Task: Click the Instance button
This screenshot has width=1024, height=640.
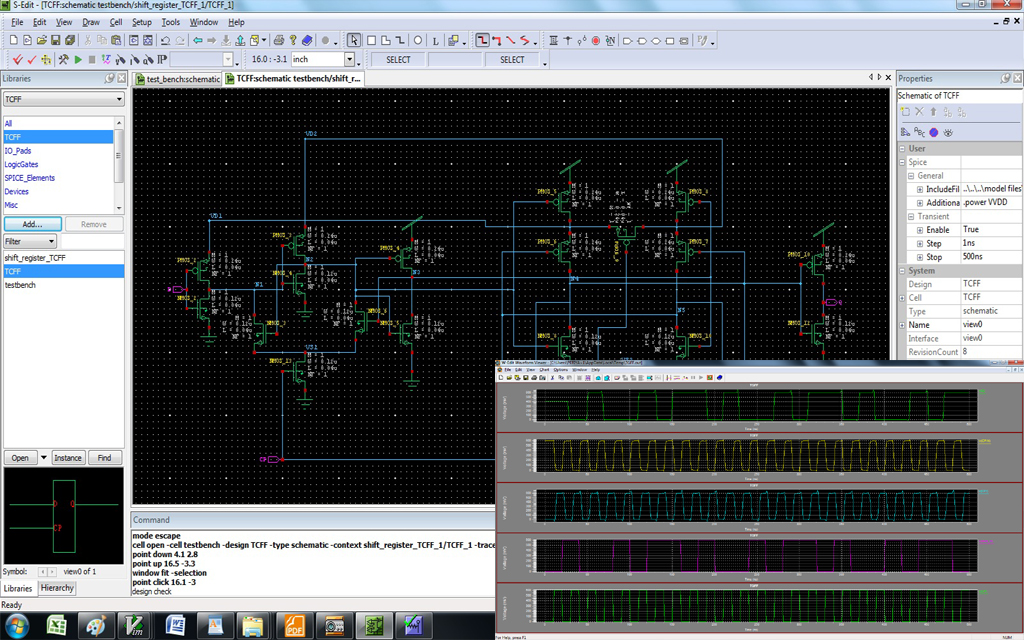Action: tap(68, 458)
